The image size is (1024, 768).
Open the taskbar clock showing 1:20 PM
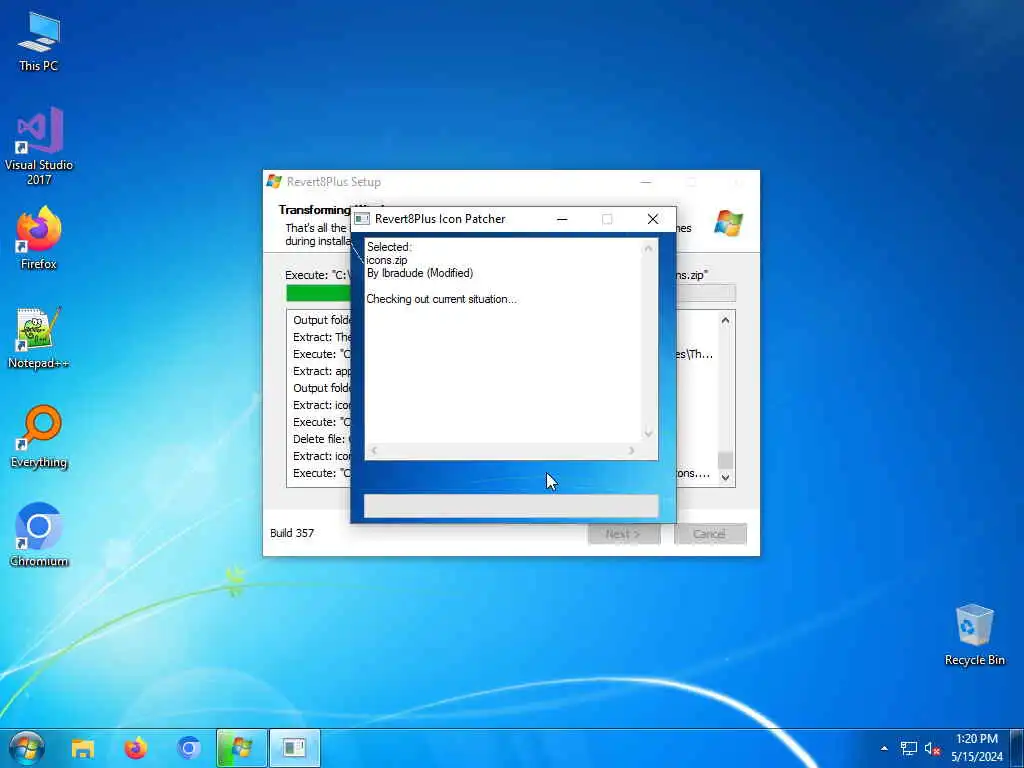tap(977, 748)
